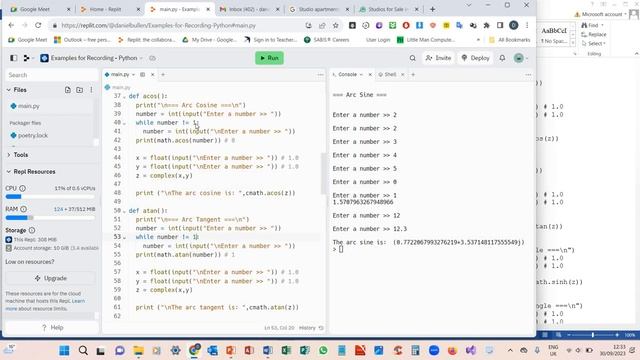Image resolution: width=640 pixels, height=360 pixels.
Task: Open the Select dropdown in Word
Action: pos(593,43)
